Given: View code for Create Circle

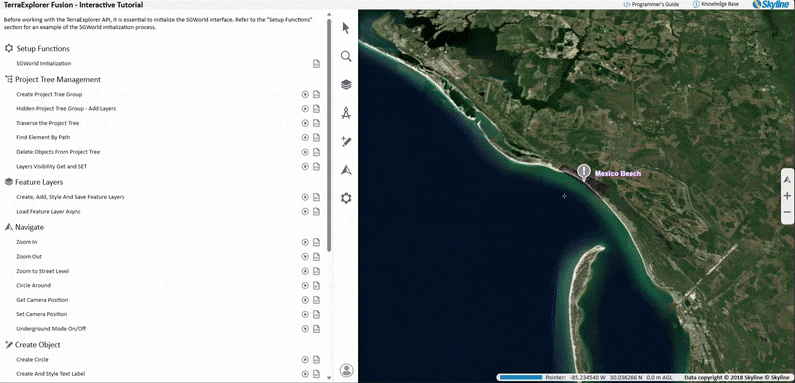Looking at the screenshot, I should (316, 360).
